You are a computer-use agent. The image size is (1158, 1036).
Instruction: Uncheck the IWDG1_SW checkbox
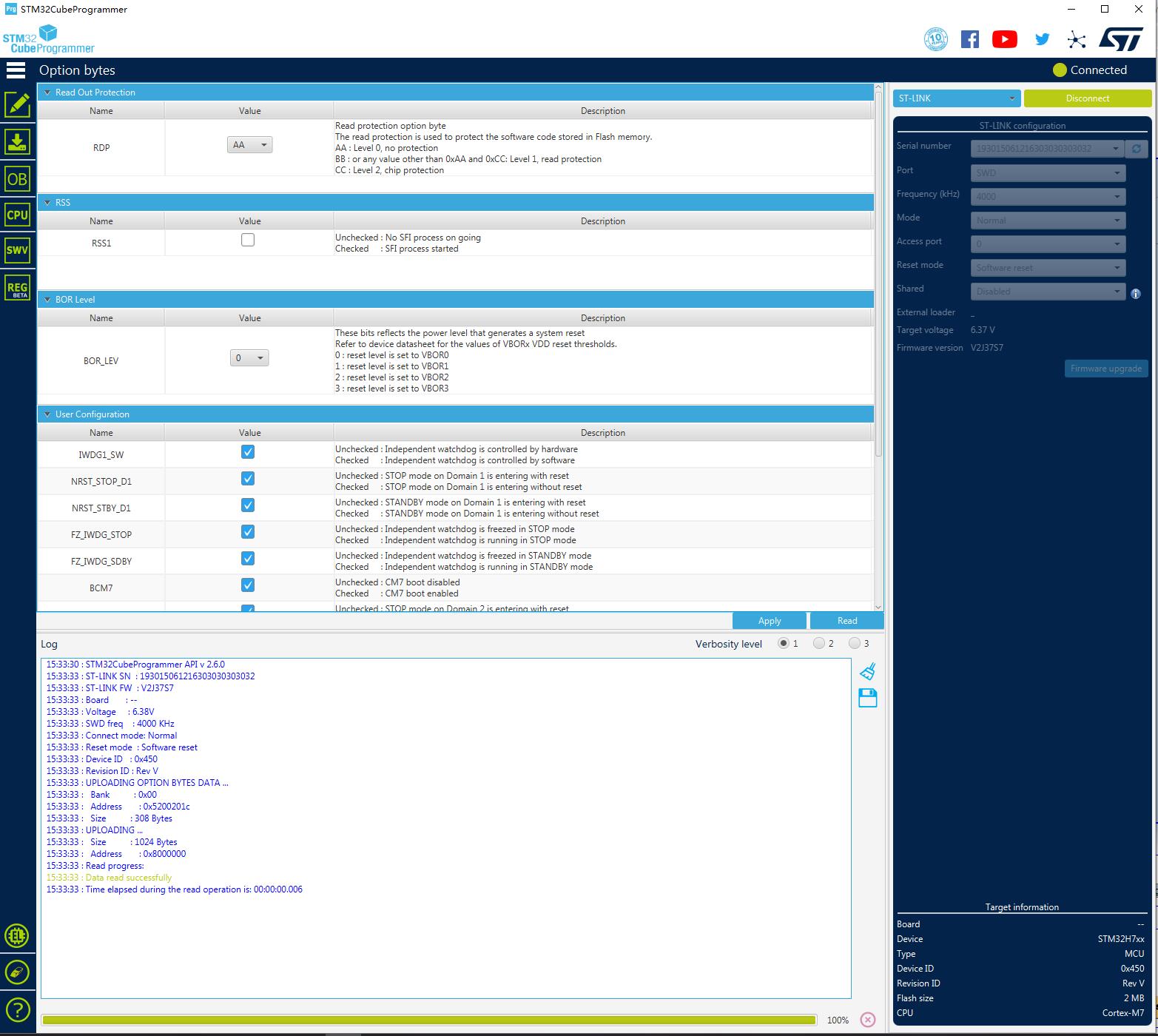click(248, 452)
